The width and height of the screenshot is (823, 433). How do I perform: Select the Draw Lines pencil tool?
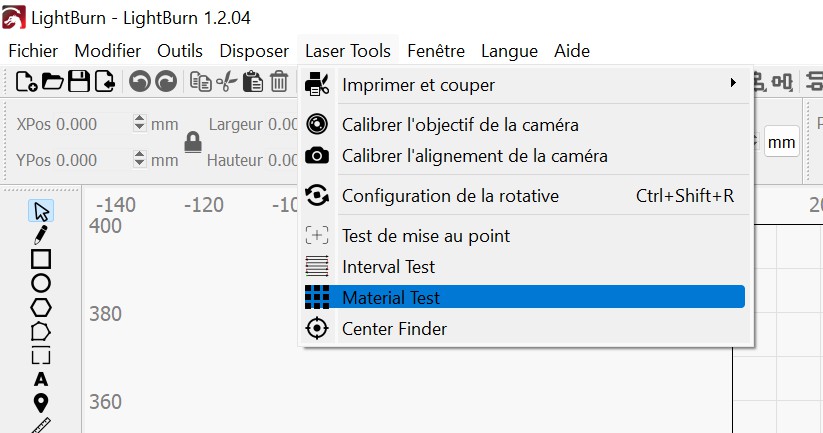click(41, 235)
